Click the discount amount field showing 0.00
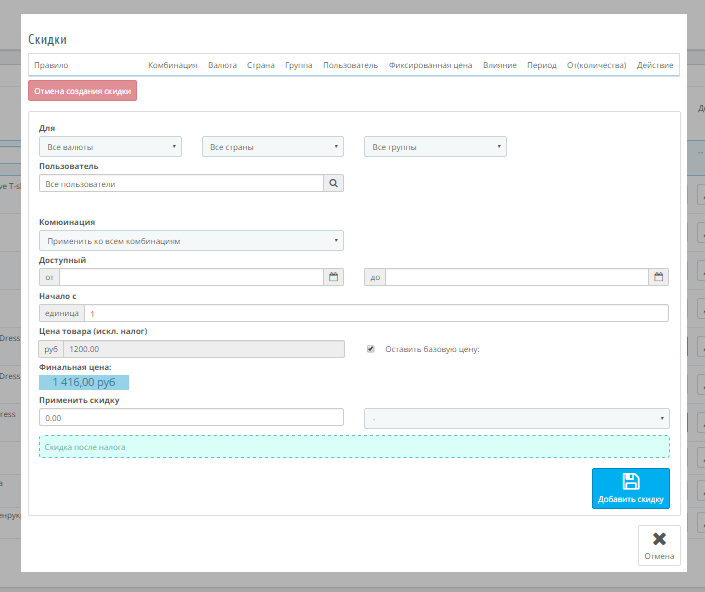 [191, 418]
